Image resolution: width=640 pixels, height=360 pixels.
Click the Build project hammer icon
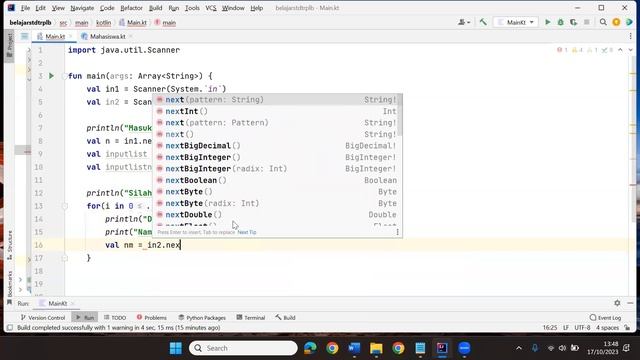[483, 22]
